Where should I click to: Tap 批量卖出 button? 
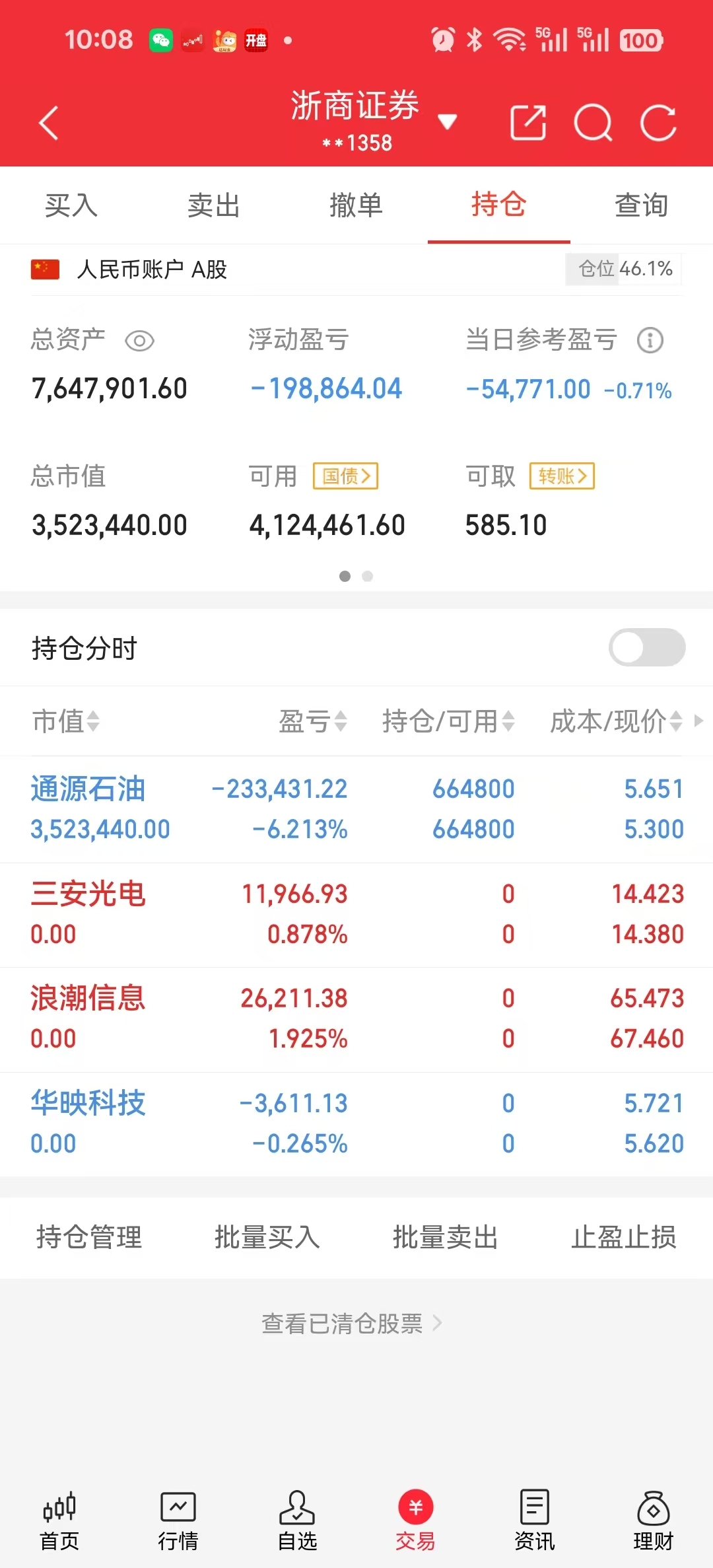click(446, 1237)
